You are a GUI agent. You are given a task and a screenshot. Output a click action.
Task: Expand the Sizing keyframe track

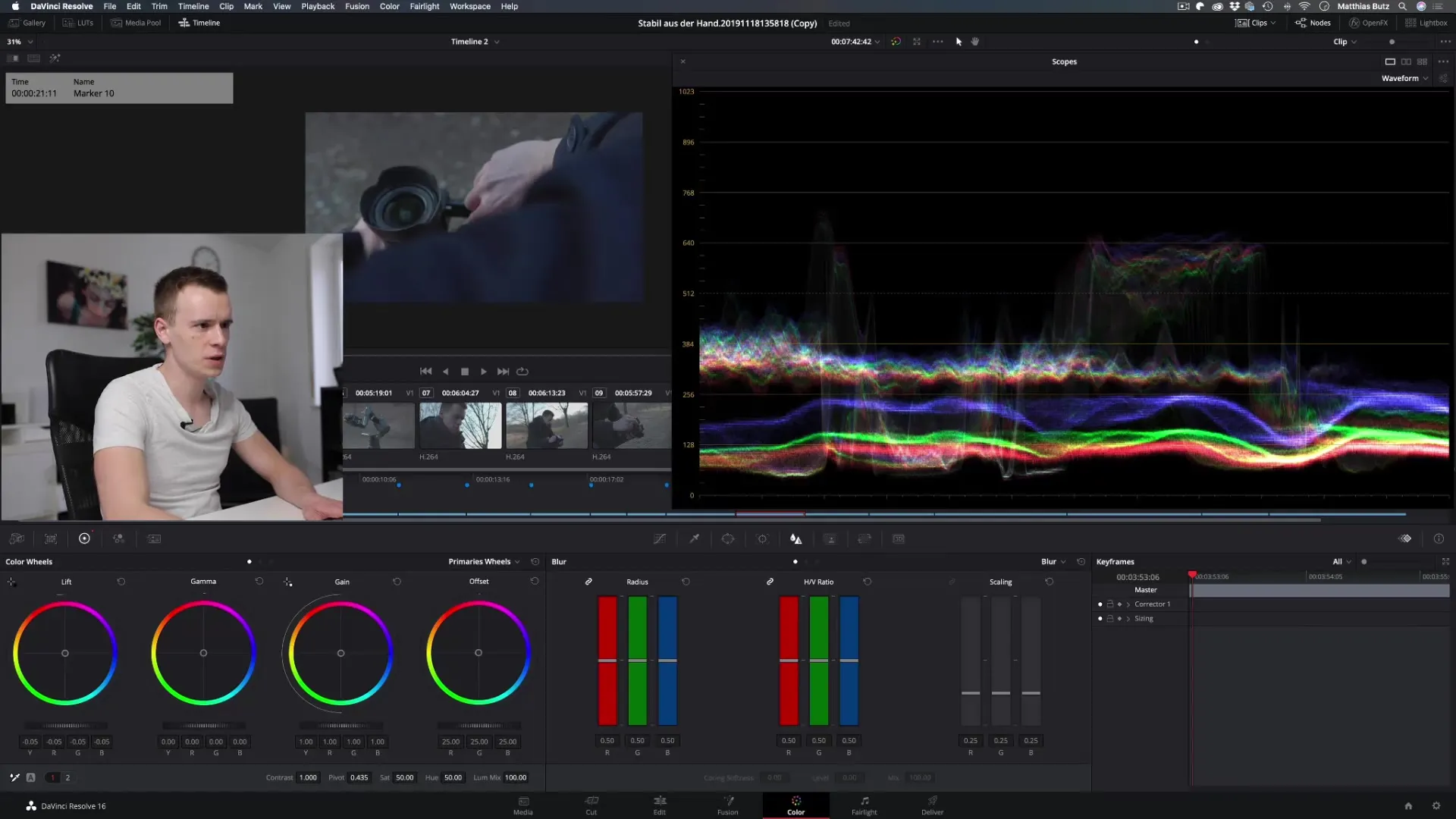tap(1128, 619)
